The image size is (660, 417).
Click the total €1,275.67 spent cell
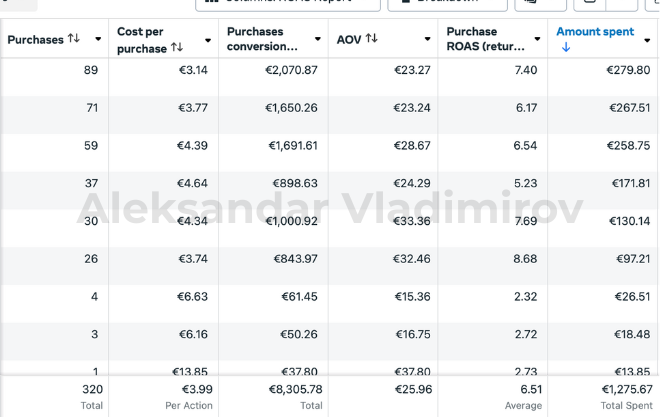click(x=625, y=389)
